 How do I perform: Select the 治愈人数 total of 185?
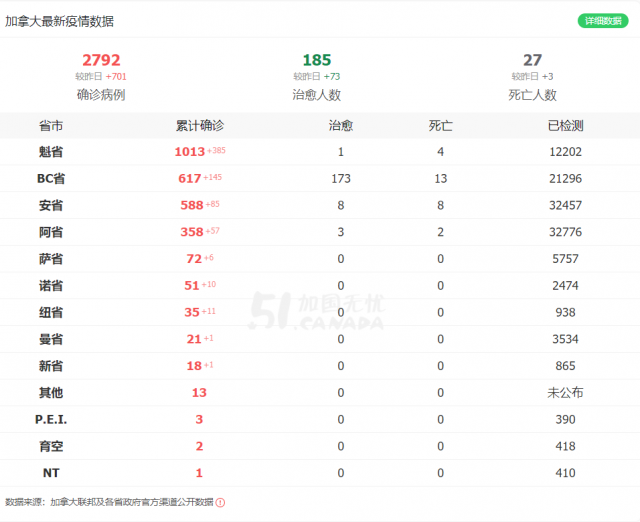tap(316, 60)
